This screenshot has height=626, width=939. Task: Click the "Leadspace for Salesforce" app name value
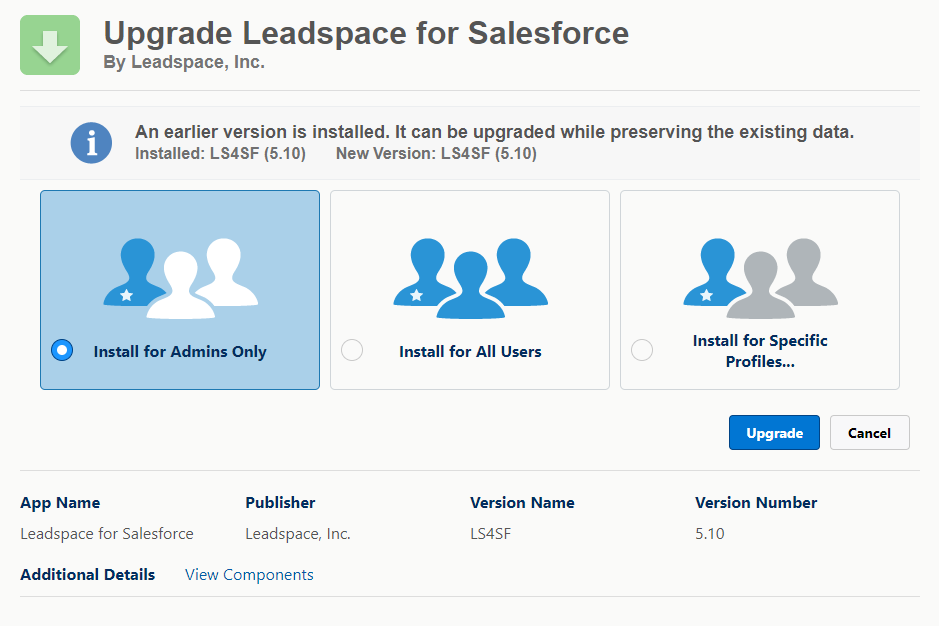click(107, 534)
